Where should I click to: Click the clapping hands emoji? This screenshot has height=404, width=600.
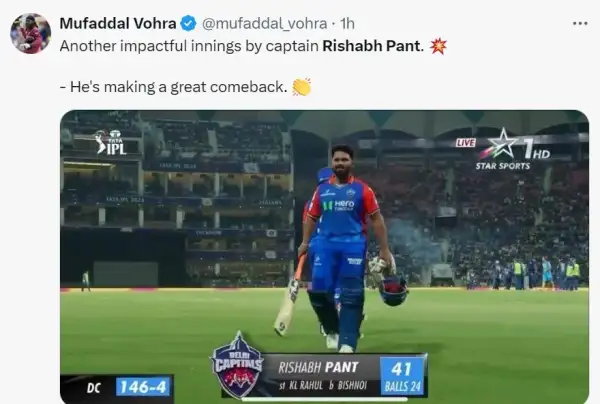tap(302, 87)
